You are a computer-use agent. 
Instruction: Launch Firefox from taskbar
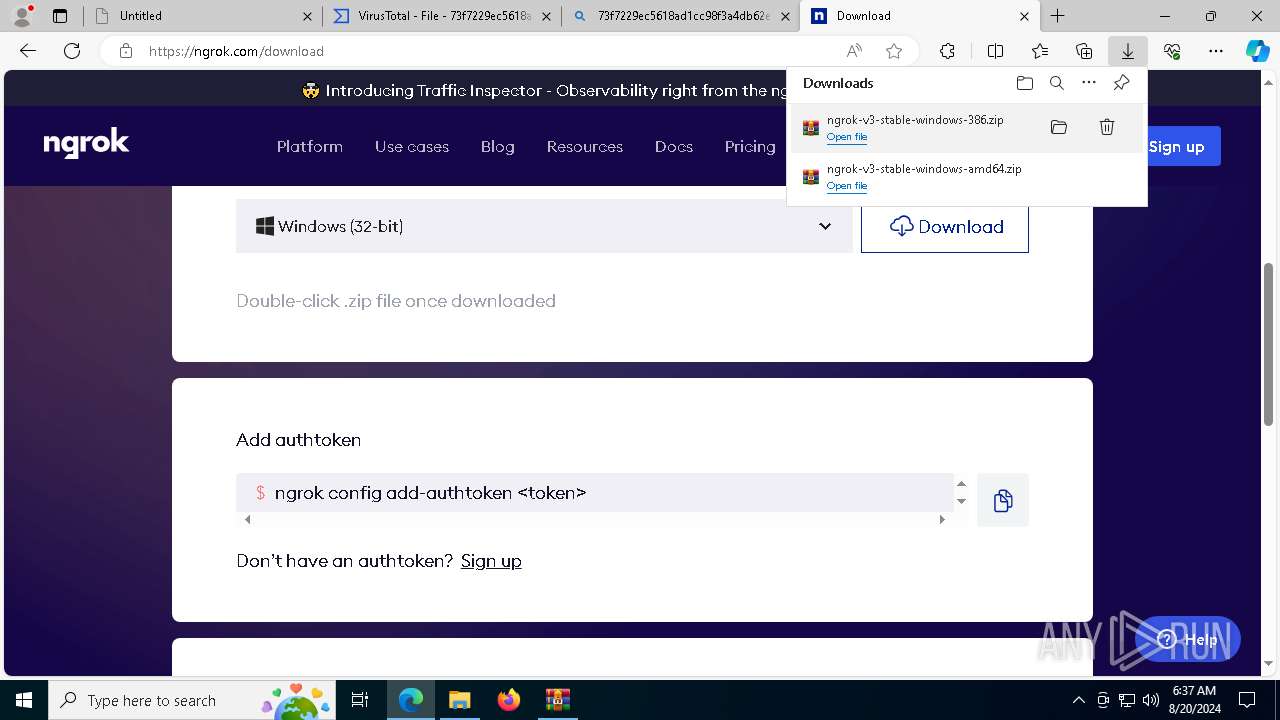509,700
